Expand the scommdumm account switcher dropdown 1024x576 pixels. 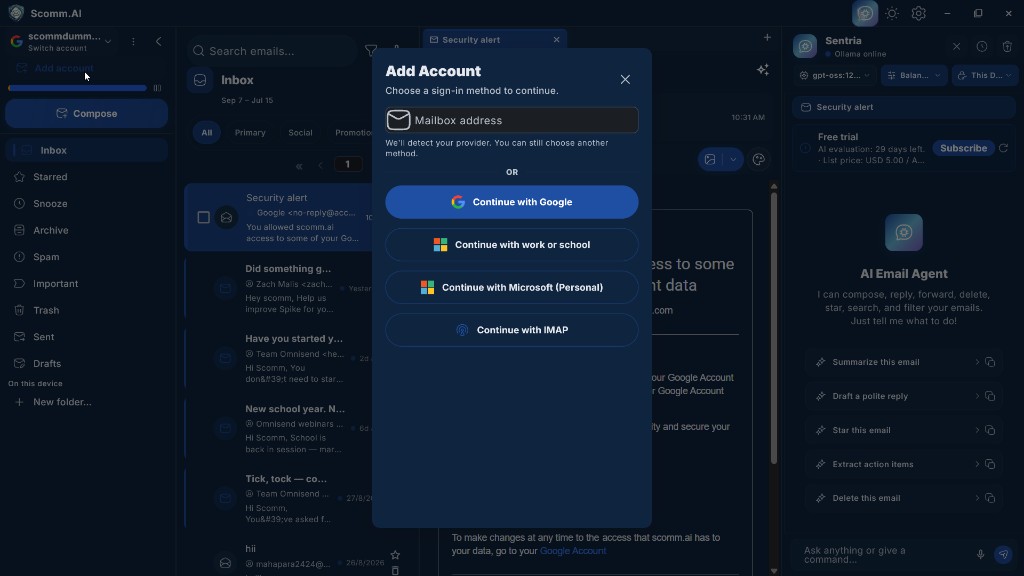click(x=108, y=41)
